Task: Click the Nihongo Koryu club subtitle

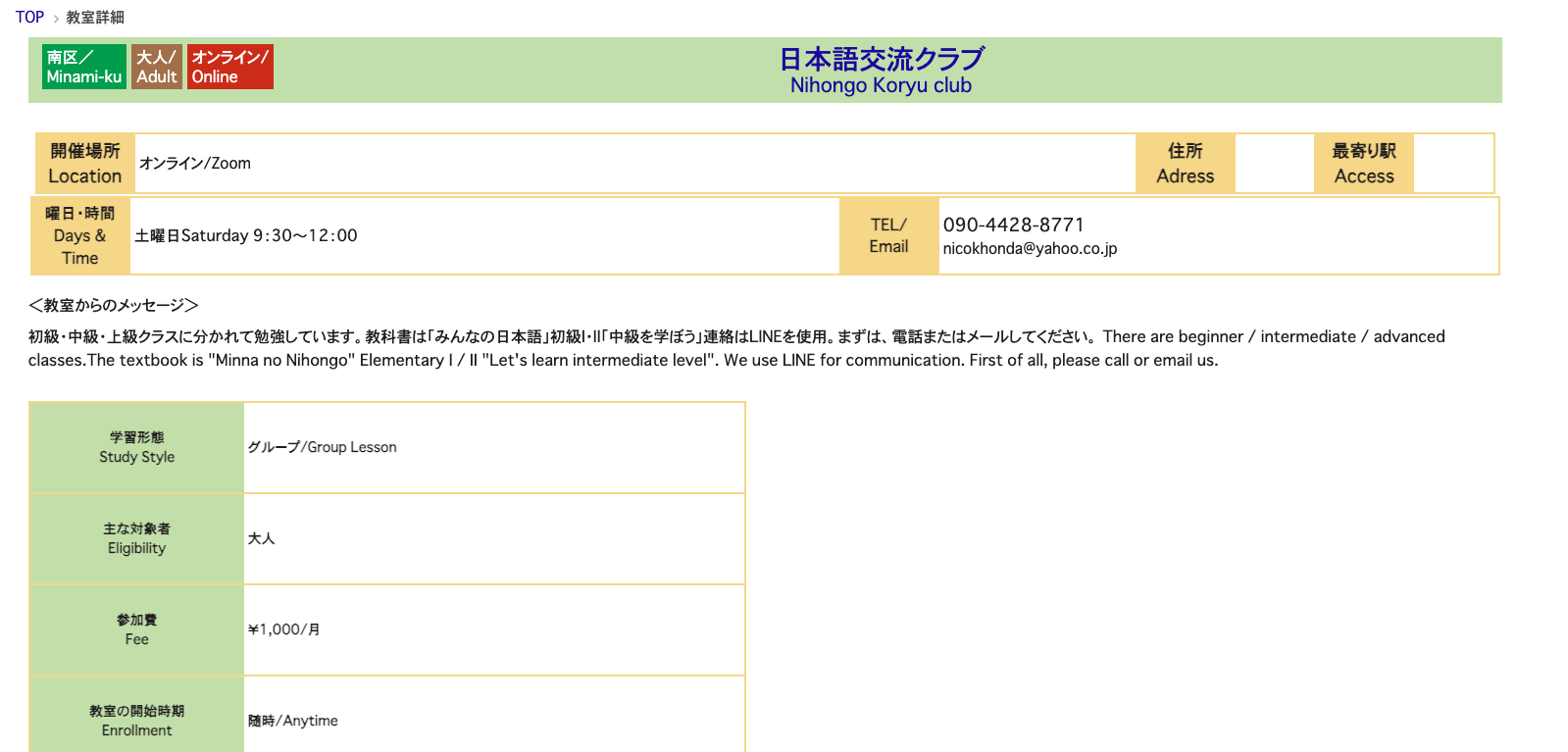Action: coord(881,85)
